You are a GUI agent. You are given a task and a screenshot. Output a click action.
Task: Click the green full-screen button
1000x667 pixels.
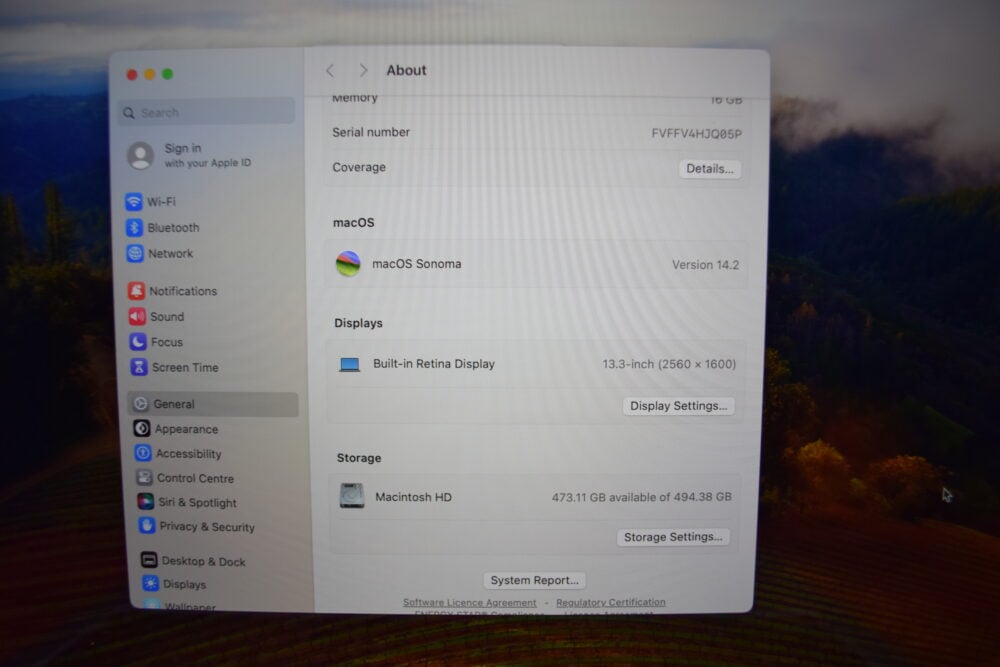[x=168, y=73]
